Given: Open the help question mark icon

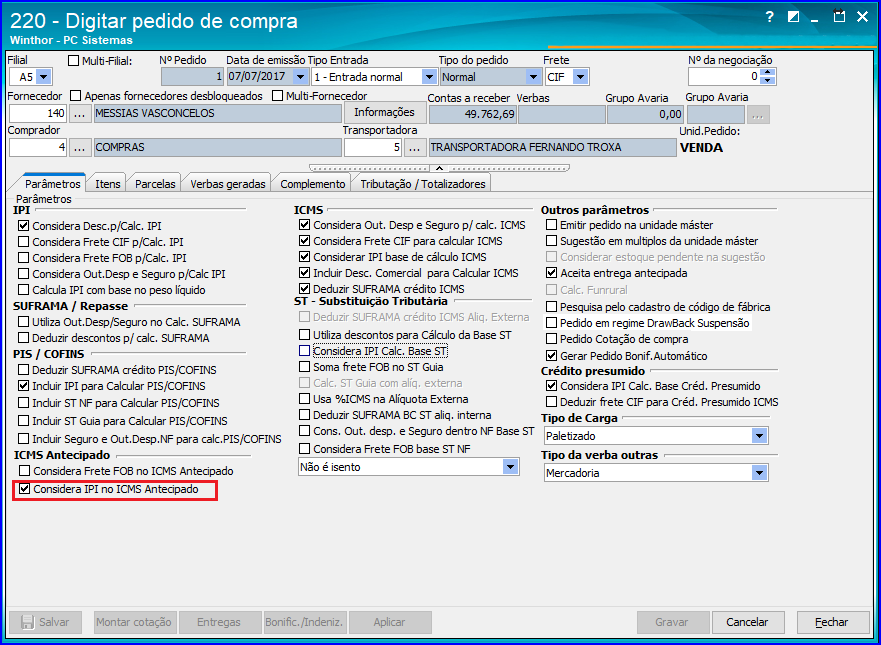Looking at the screenshot, I should 770,17.
